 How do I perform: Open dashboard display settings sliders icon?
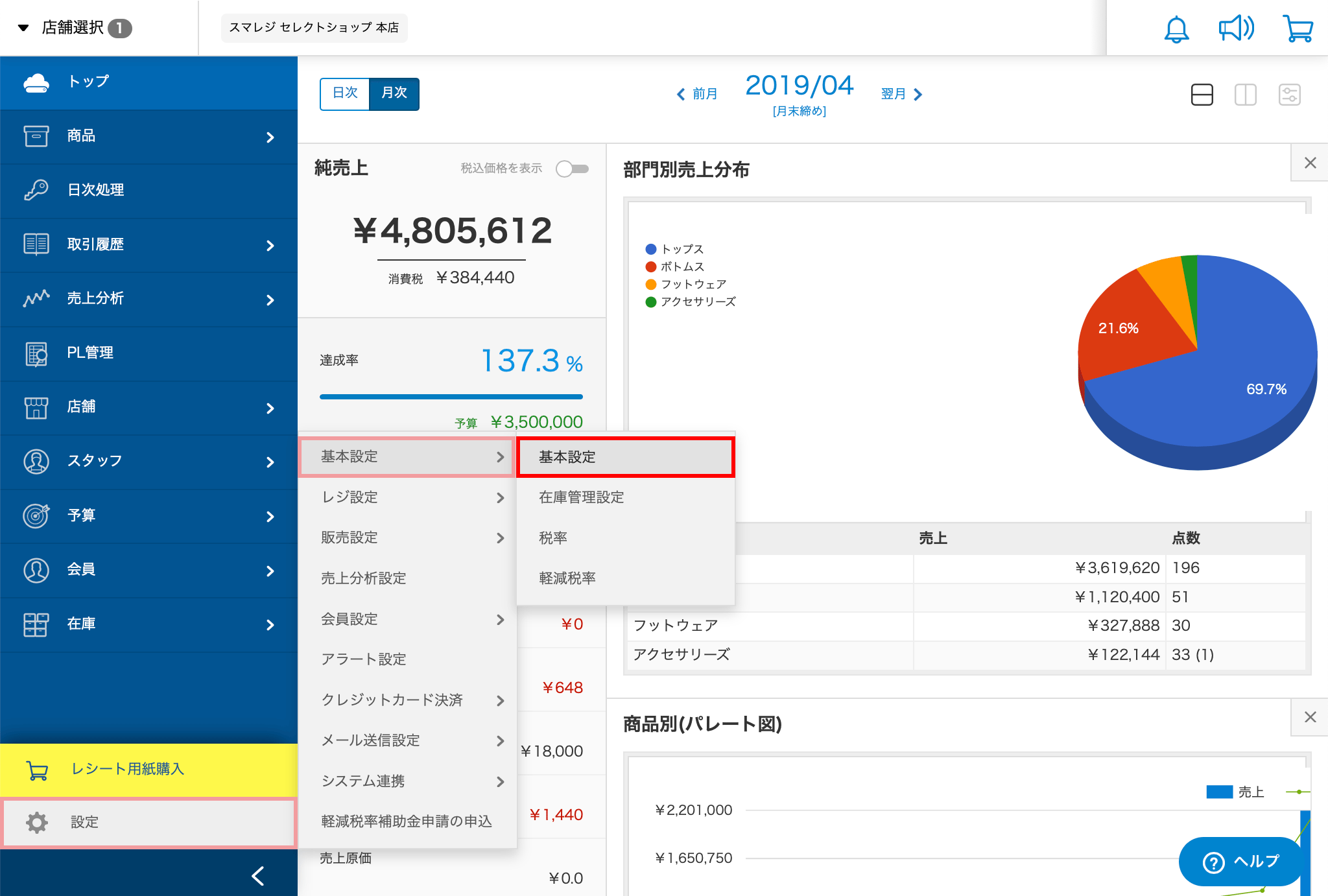1290,95
